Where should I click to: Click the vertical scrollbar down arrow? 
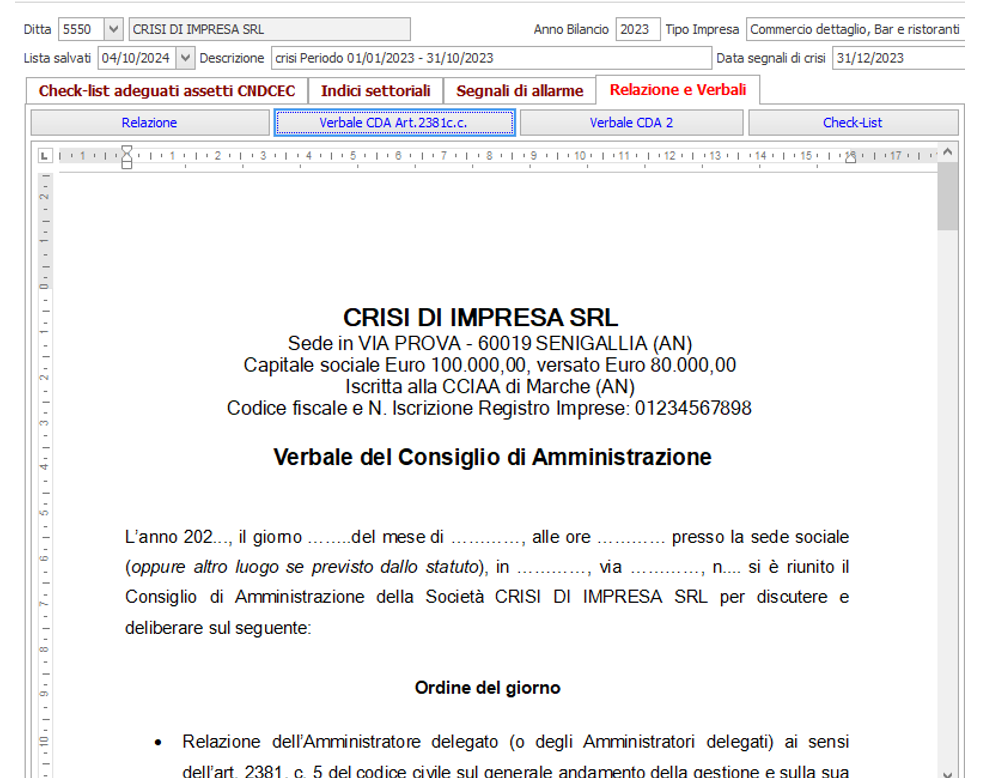pos(947,773)
